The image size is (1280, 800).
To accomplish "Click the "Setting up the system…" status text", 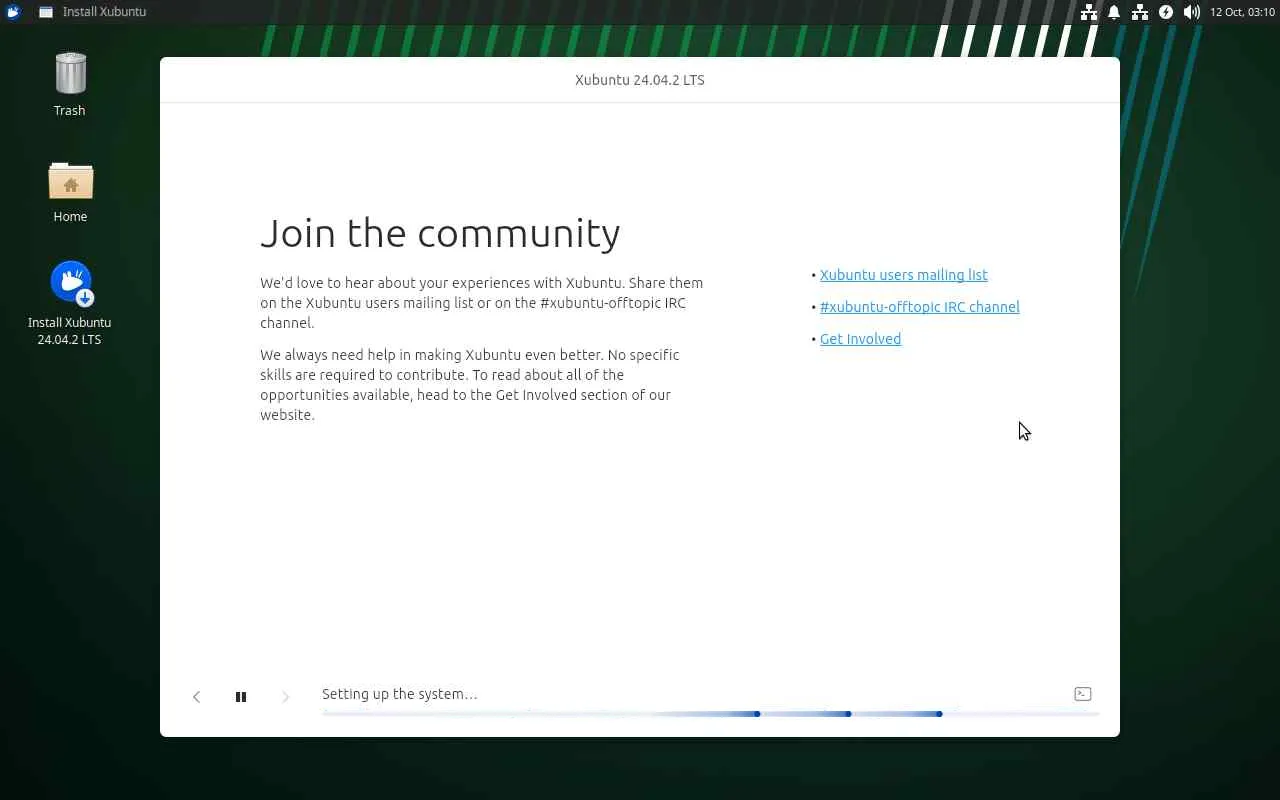I will click(x=400, y=694).
